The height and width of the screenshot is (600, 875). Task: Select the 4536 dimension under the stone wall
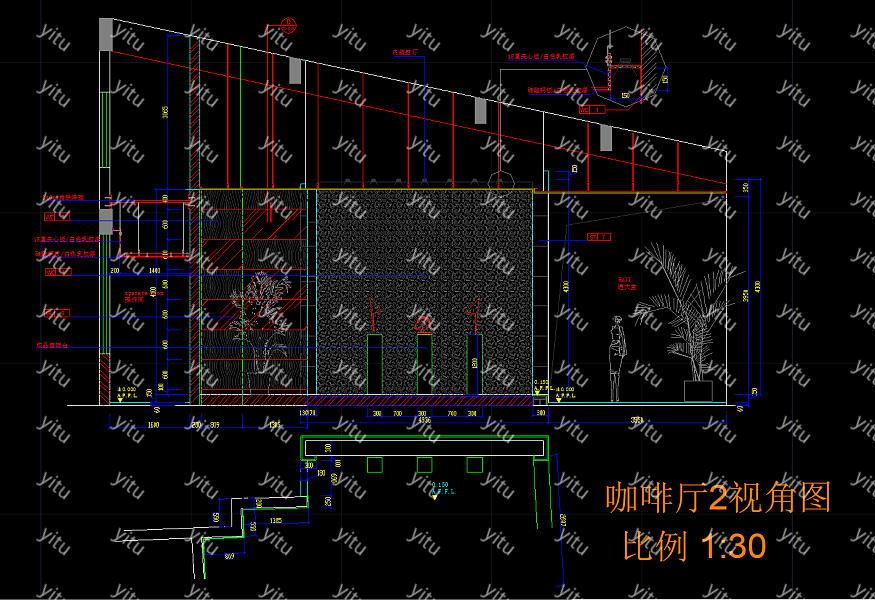[424, 420]
